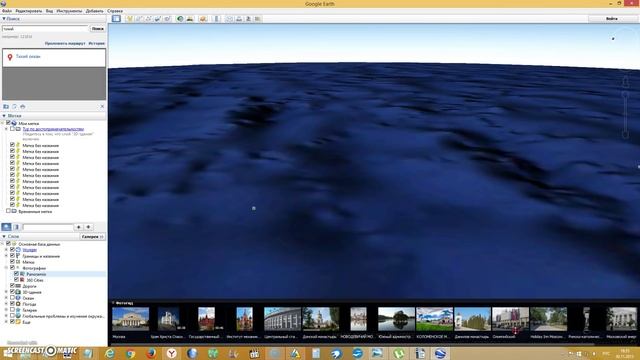The height and width of the screenshot is (360, 640).
Task: Click the print icon under search results
Action: coord(22,107)
